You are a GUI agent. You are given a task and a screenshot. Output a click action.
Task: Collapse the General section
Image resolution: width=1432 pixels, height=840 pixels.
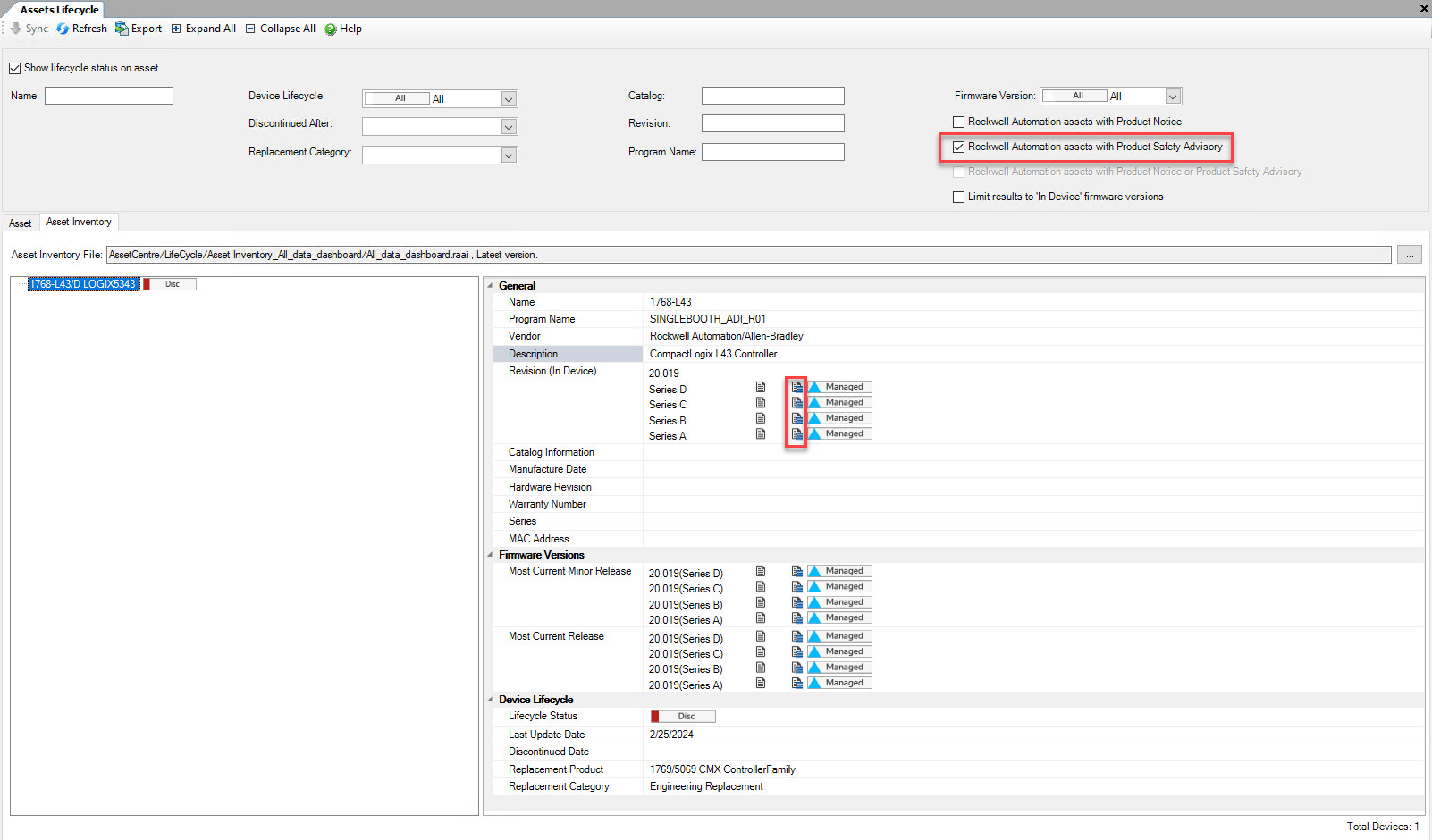490,286
